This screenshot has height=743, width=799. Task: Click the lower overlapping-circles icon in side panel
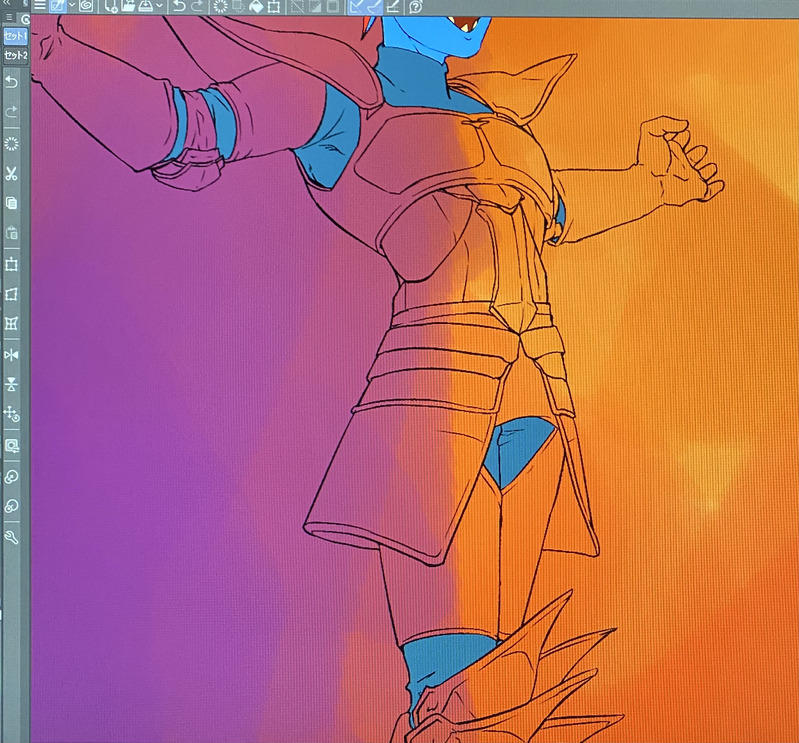11,506
